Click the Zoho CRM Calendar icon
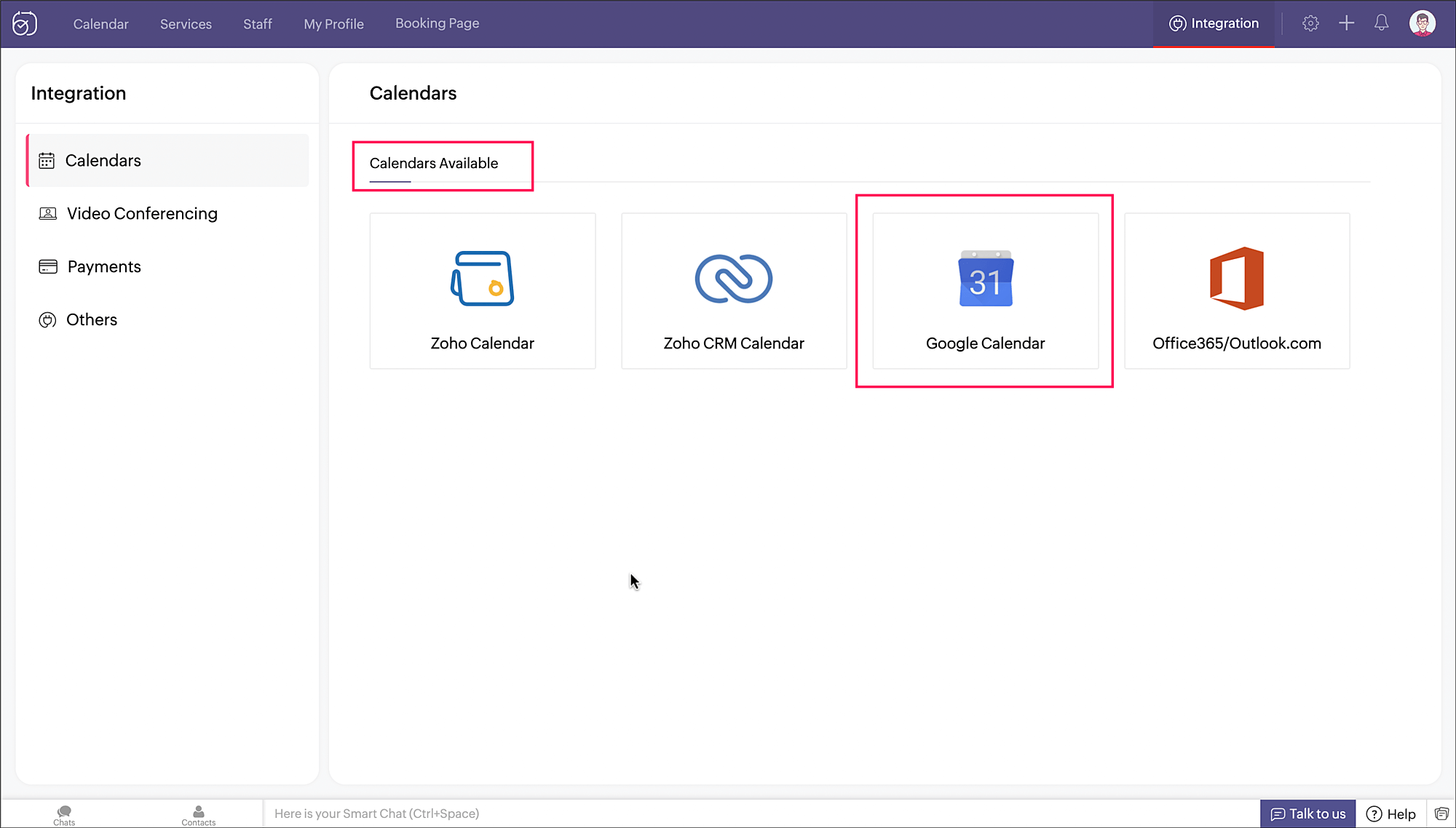Image resolution: width=1456 pixels, height=828 pixels. 734,279
